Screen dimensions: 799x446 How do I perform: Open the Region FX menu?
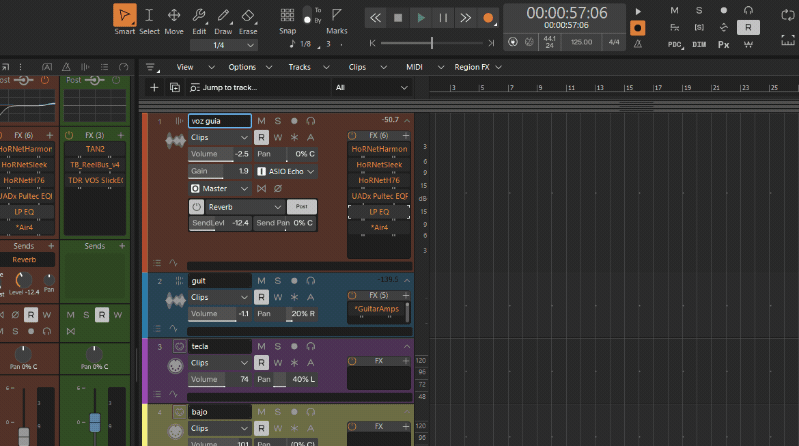(471, 66)
